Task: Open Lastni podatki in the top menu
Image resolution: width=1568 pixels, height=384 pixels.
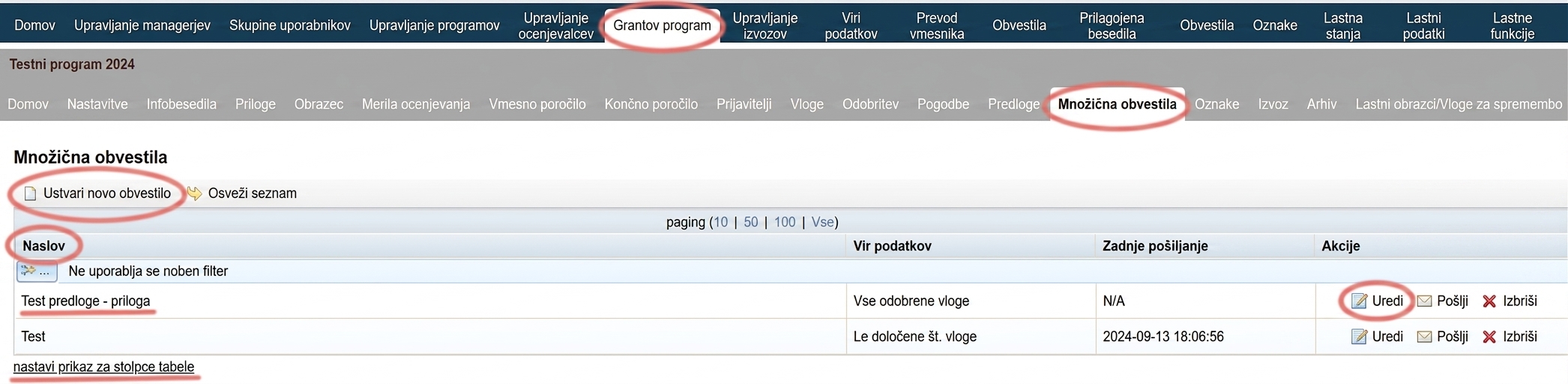Action: [x=1423, y=25]
